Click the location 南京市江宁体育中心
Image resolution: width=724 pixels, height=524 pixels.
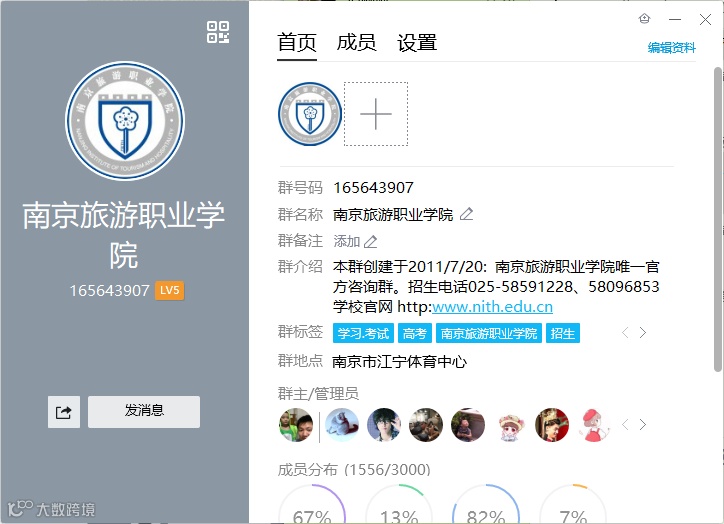click(x=399, y=361)
